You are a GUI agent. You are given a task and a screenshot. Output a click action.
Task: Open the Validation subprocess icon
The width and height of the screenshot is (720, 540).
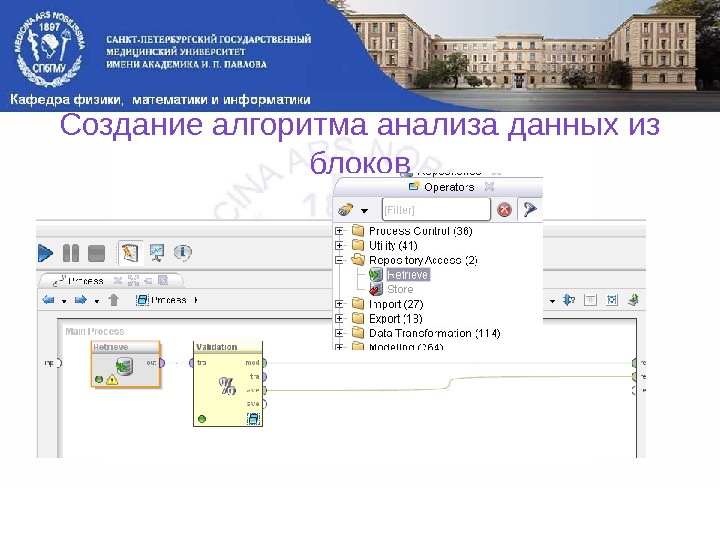tap(253, 418)
